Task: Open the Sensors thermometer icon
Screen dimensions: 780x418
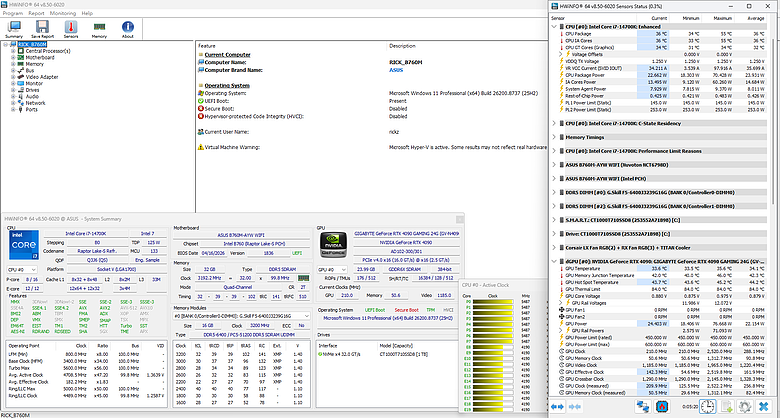Action: pos(71,29)
